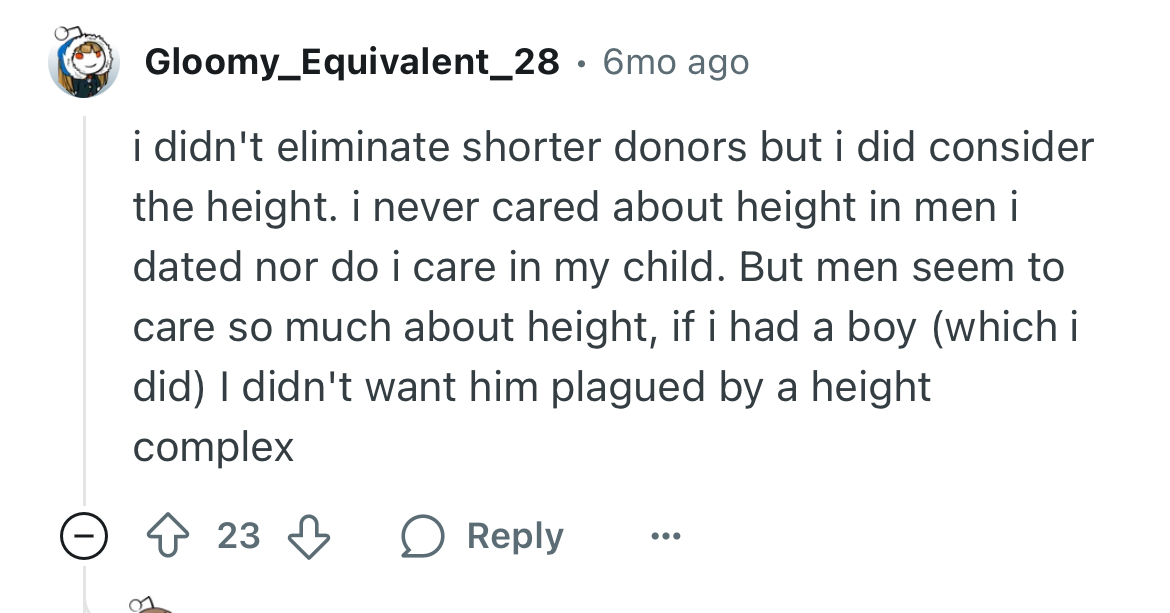This screenshot has width=1170, height=613.
Task: Collapse the comment thread with minus button
Action: (84, 535)
